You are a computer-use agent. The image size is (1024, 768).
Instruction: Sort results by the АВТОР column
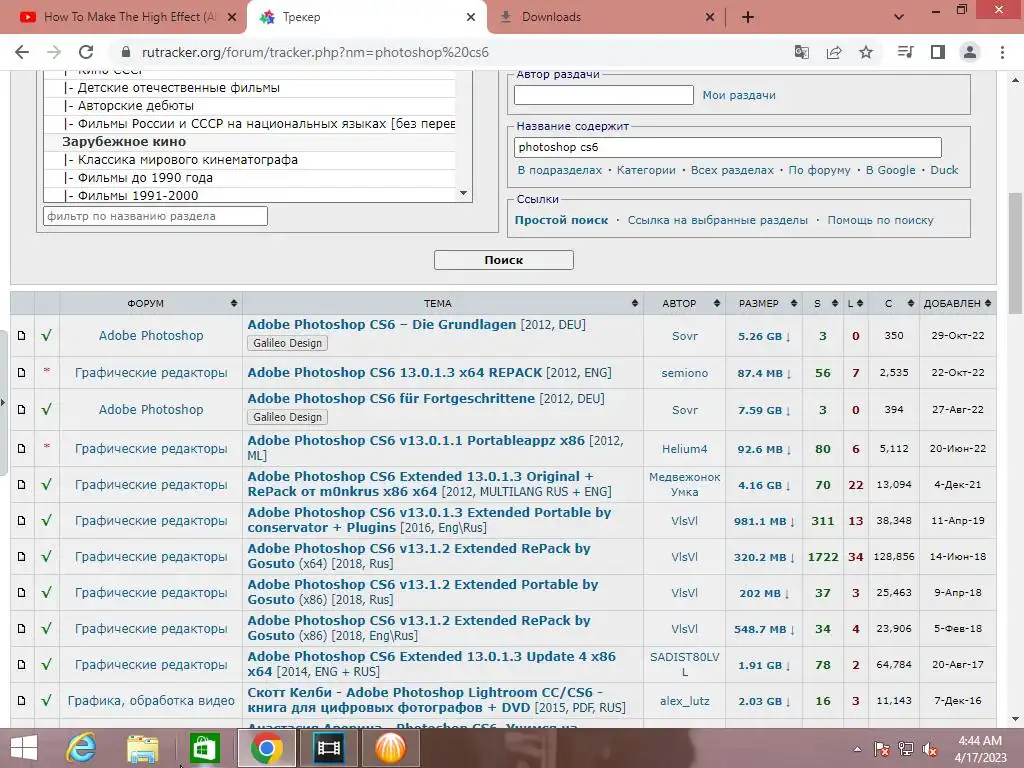tap(684, 303)
